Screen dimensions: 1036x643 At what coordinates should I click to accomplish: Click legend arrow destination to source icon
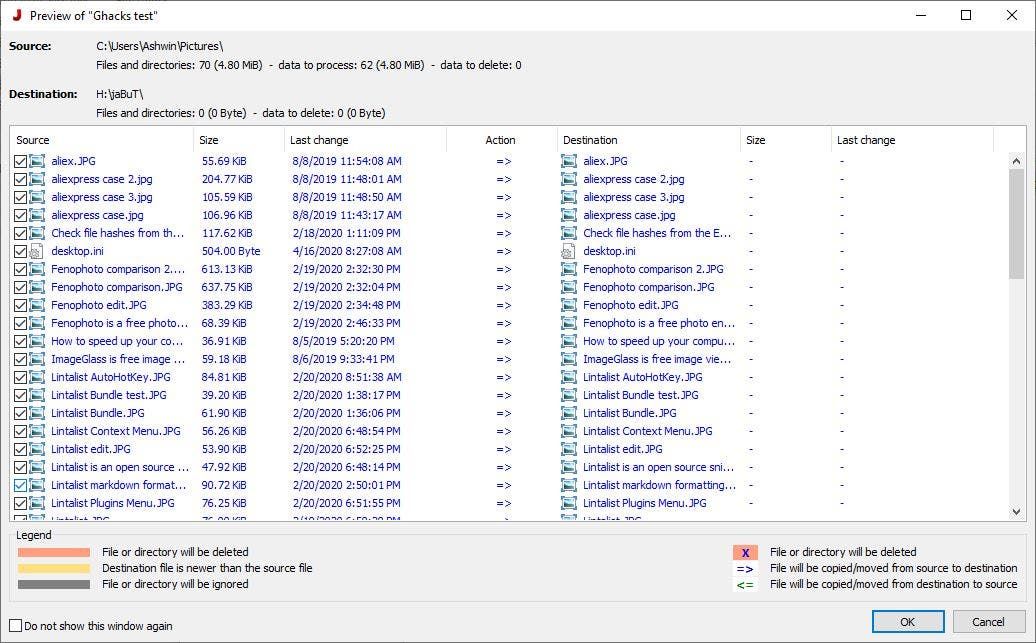pos(745,585)
